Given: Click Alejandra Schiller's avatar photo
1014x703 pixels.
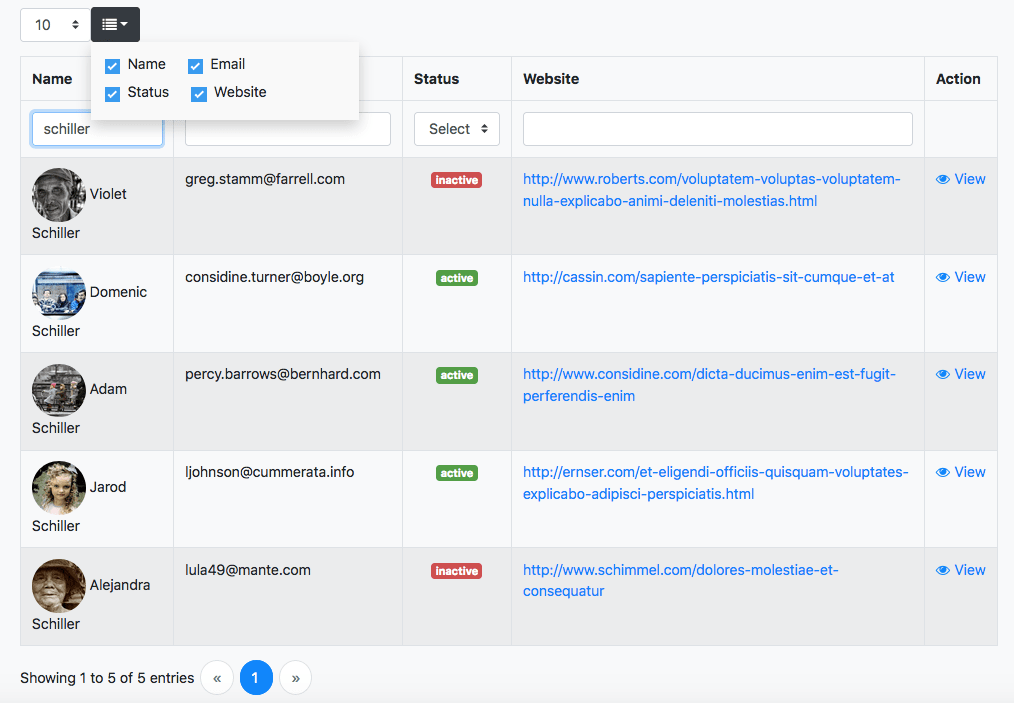Looking at the screenshot, I should coord(59,585).
